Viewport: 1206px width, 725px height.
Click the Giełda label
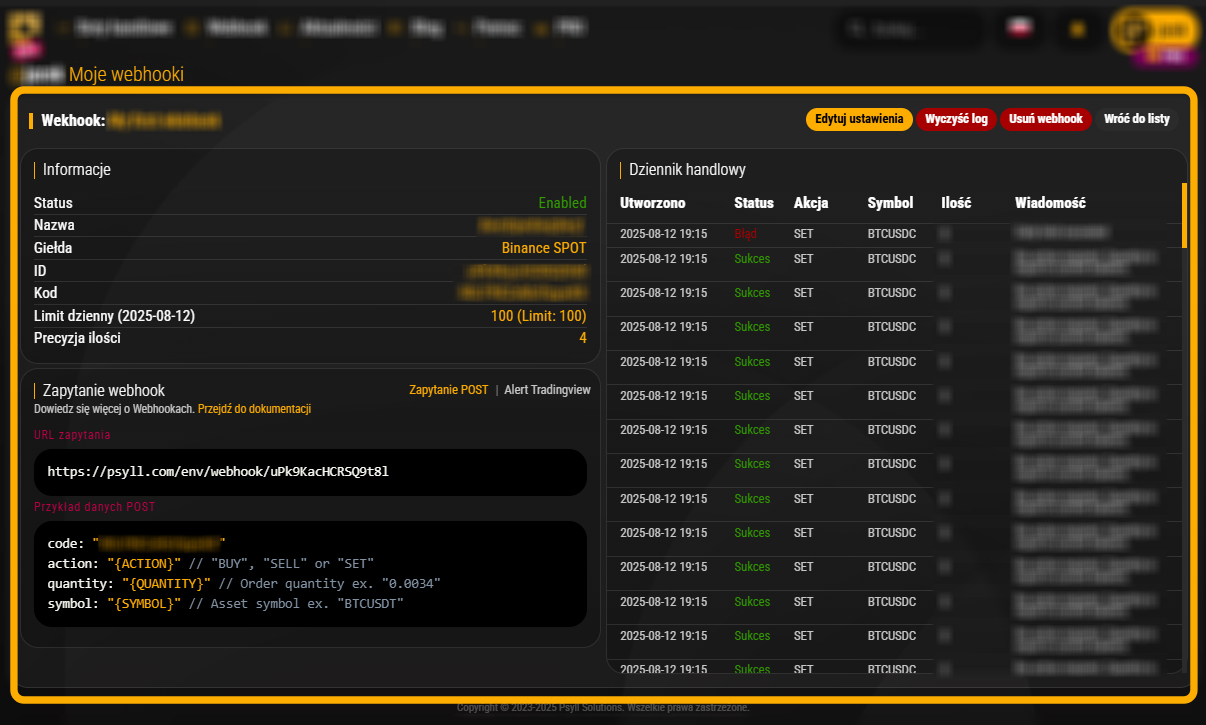53,248
